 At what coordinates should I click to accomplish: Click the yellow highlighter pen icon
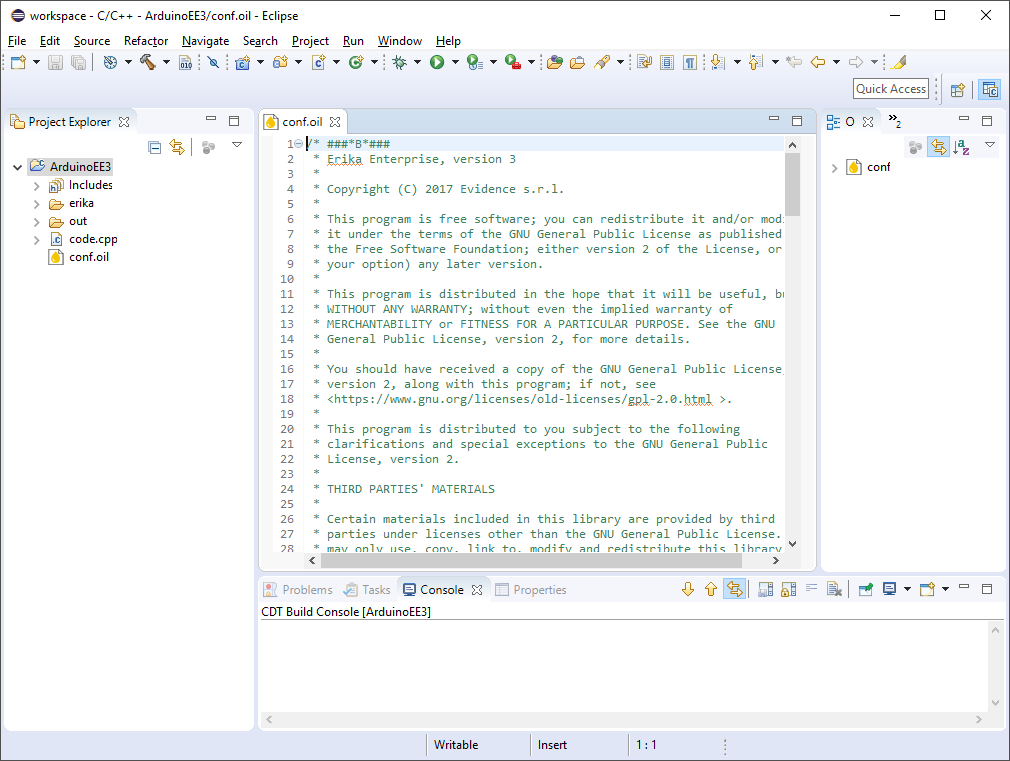pyautogui.click(x=899, y=62)
